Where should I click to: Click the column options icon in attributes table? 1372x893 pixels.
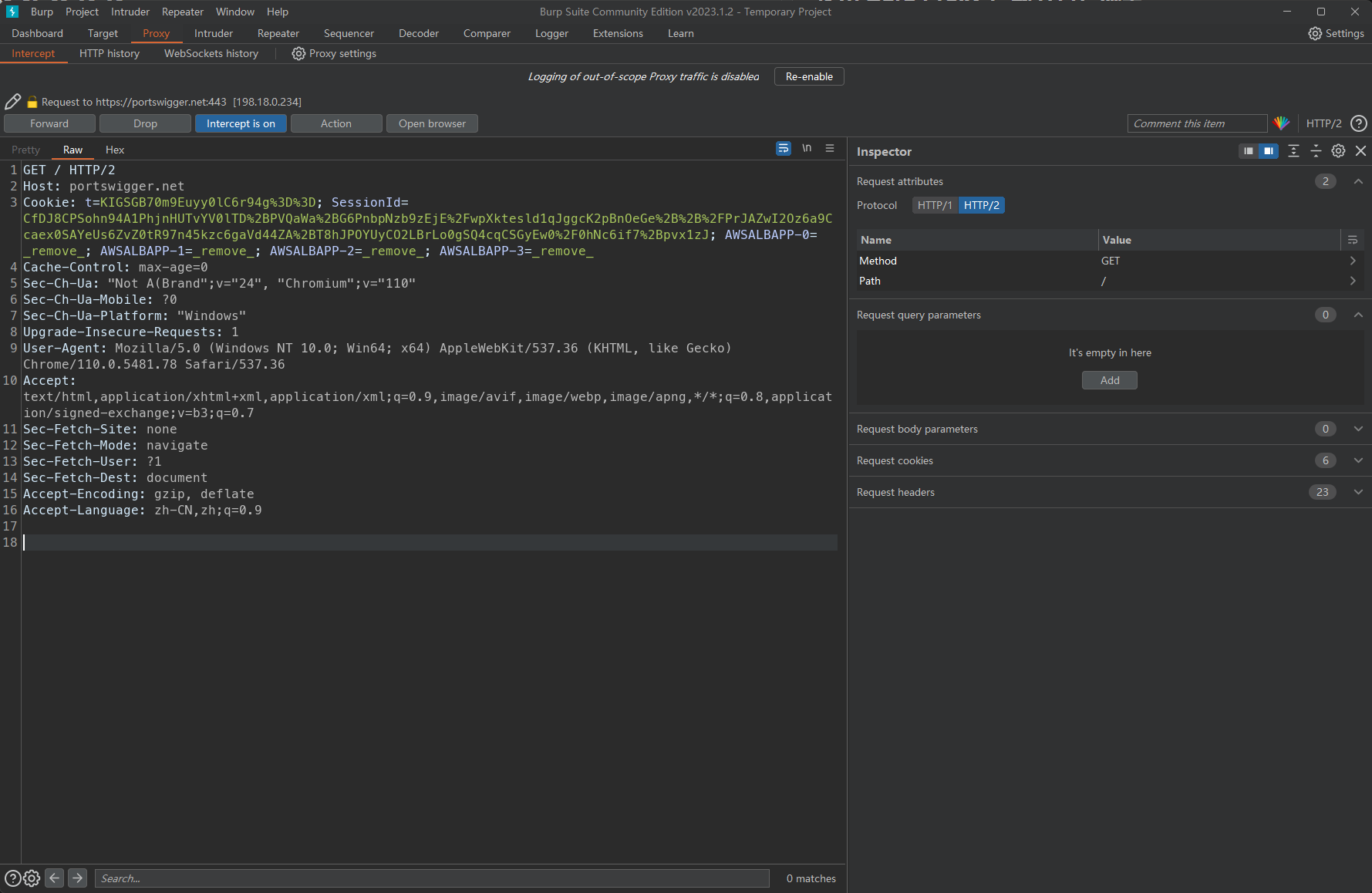coord(1352,240)
